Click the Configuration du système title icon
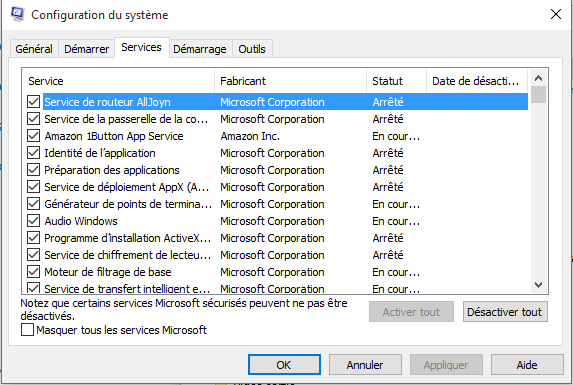 [x=17, y=14]
